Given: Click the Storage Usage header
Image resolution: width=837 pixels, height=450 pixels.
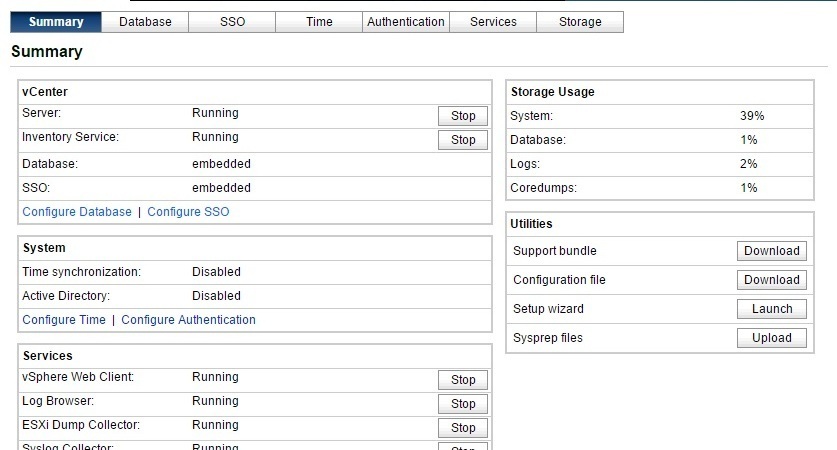Looking at the screenshot, I should tap(552, 92).
